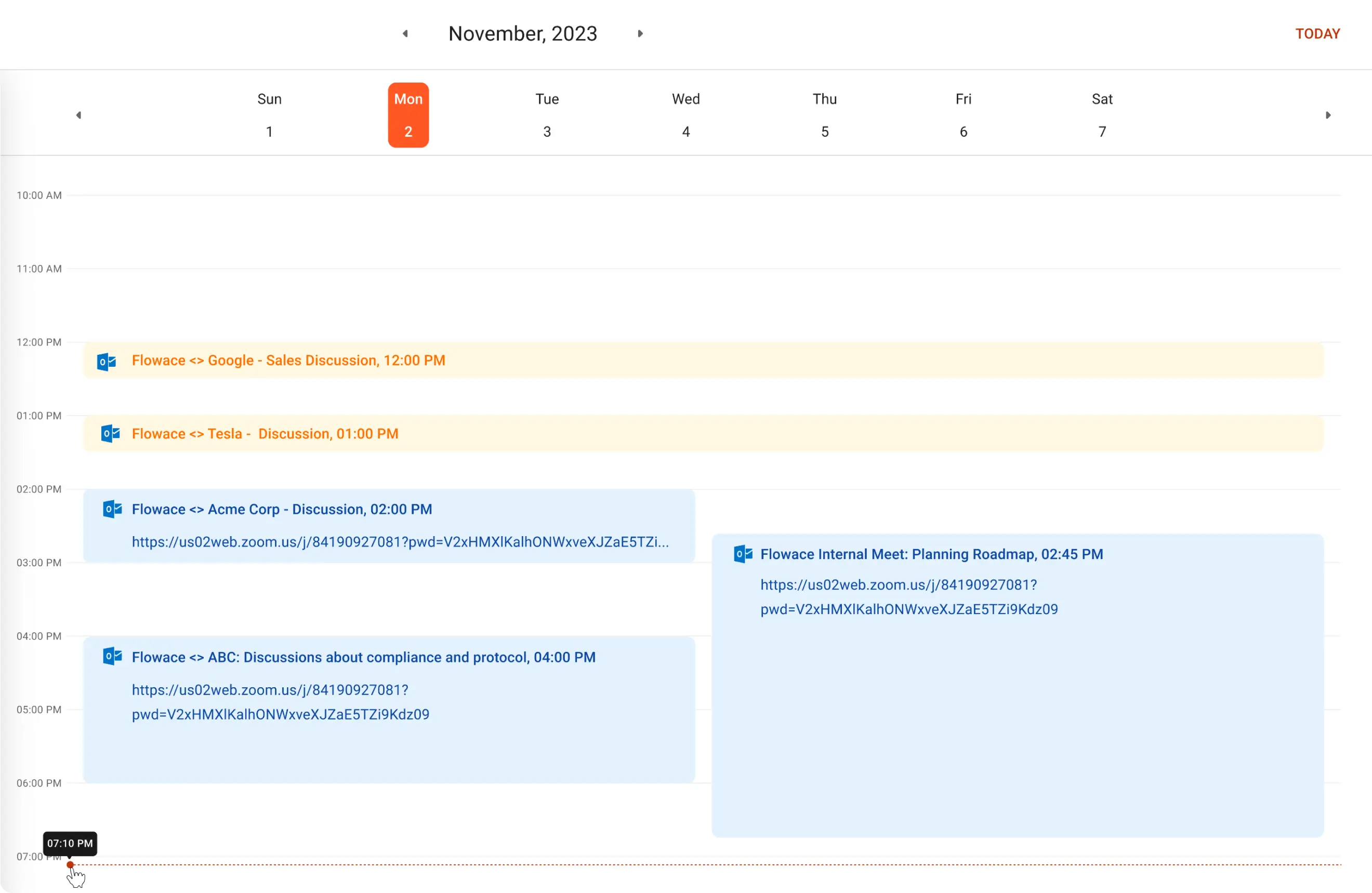The image size is (1372, 893).
Task: Click 05:00 PM time label
Action: [39, 709]
